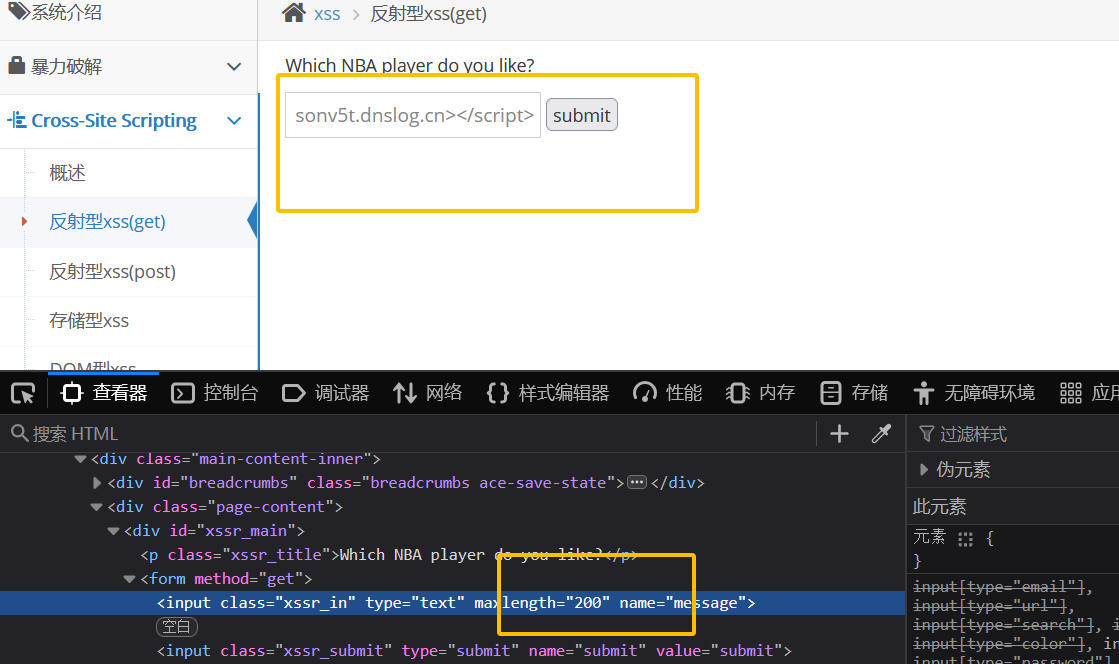Click the Which NBA player question text

click(x=410, y=66)
